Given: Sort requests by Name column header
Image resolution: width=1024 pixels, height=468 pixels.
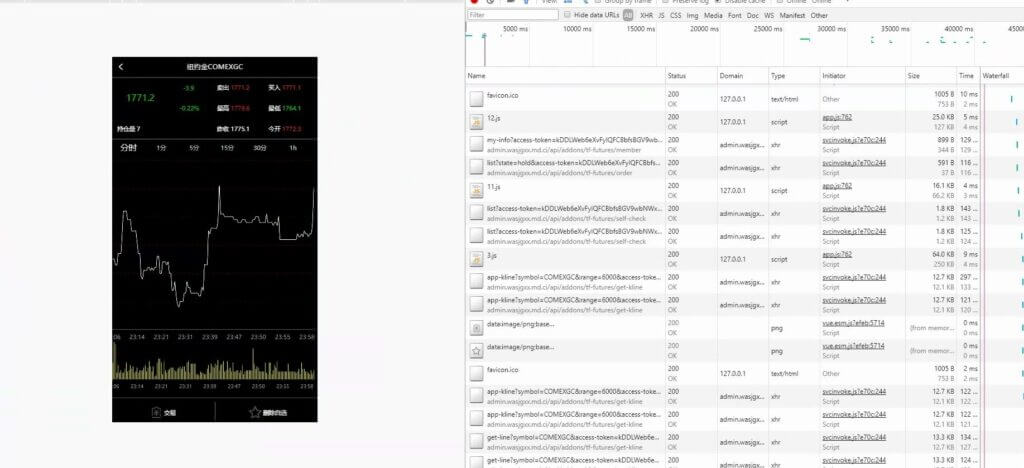Looking at the screenshot, I should (x=476, y=76).
